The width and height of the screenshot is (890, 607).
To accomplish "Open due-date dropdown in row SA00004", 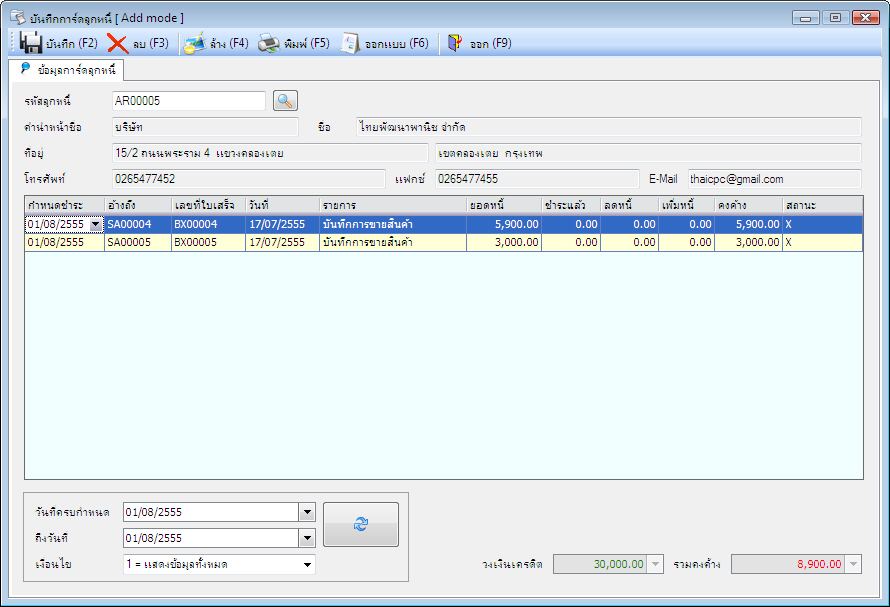I will (95, 224).
